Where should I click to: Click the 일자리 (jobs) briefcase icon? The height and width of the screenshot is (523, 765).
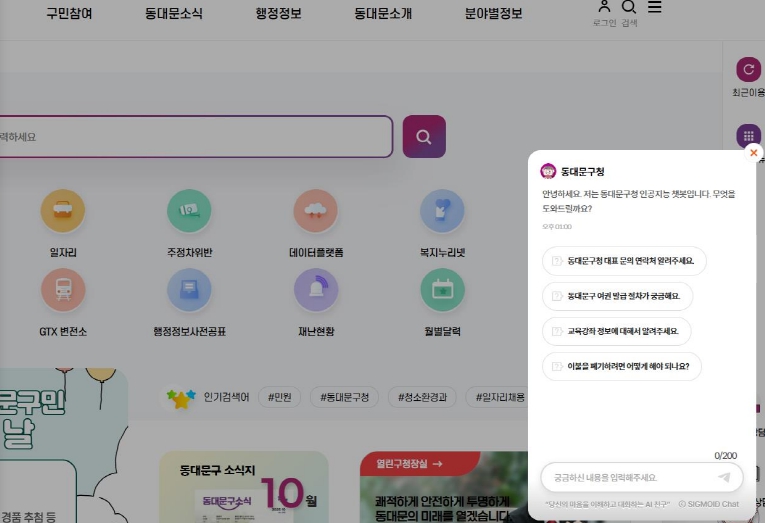pyautogui.click(x=63, y=211)
